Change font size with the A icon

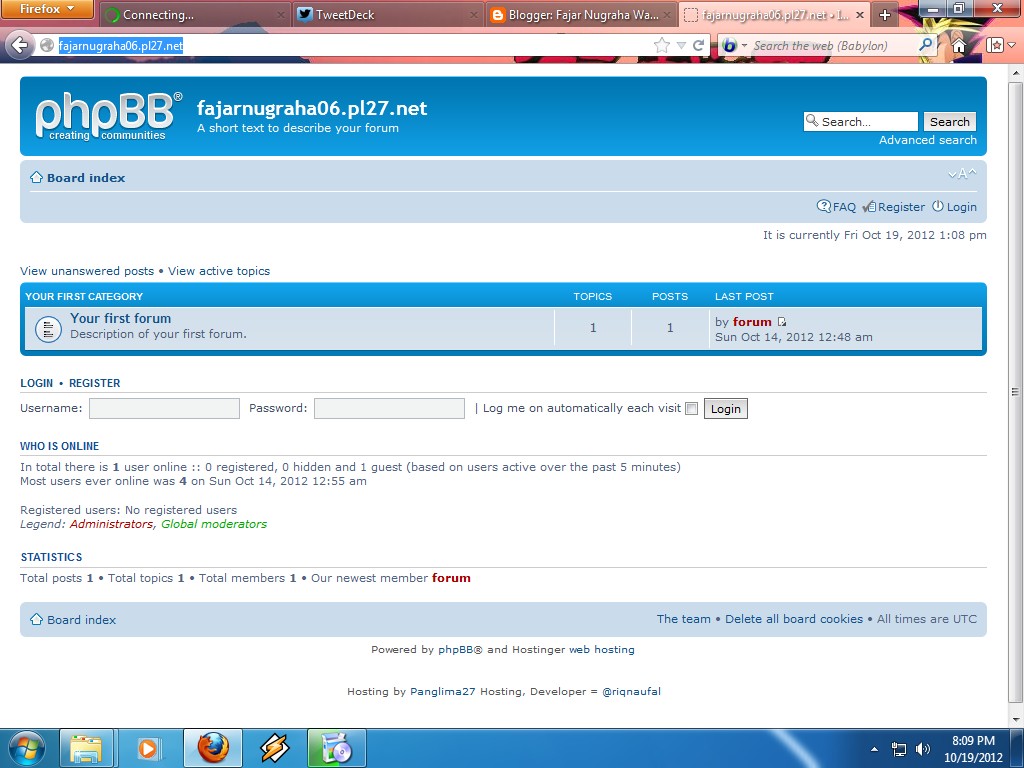[962, 174]
